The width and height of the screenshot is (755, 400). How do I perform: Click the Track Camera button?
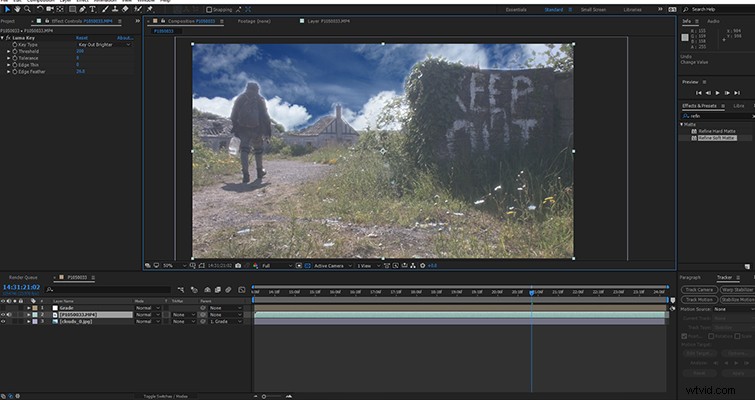tap(699, 290)
